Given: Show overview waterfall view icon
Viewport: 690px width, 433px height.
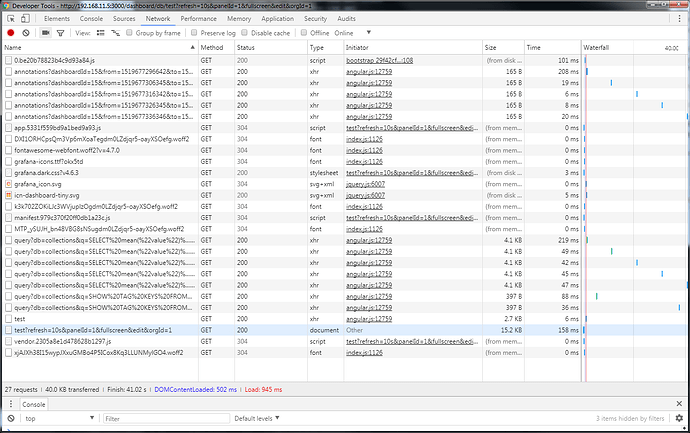Looking at the screenshot, I should [115, 33].
